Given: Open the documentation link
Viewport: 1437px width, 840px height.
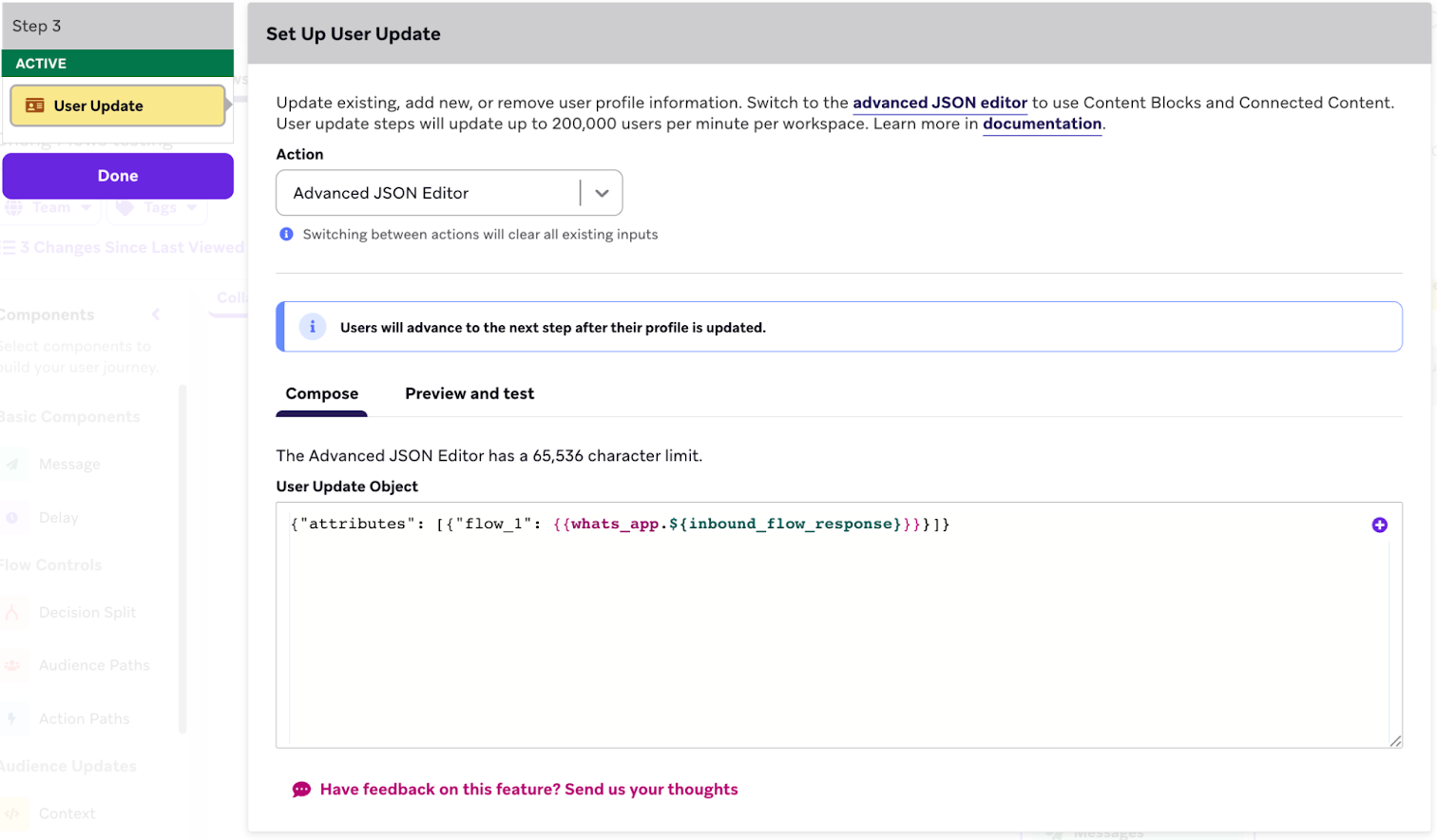Looking at the screenshot, I should (x=1042, y=124).
